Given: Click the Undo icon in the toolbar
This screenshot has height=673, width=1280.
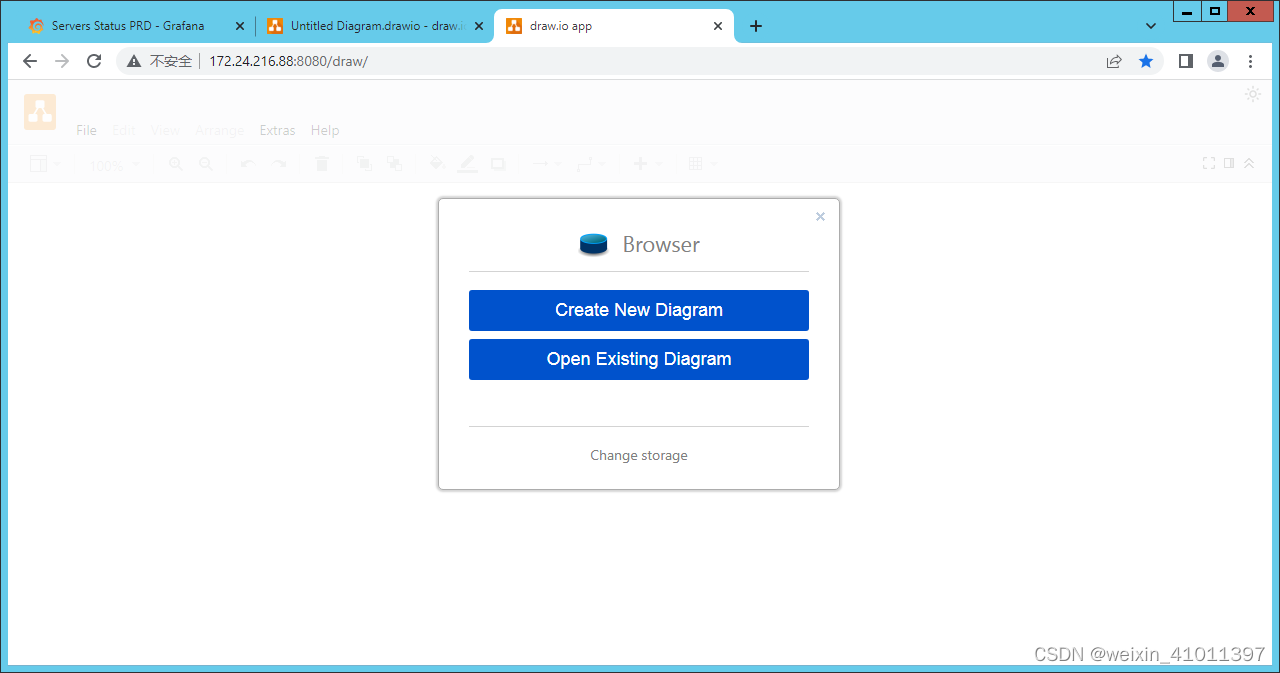Looking at the screenshot, I should tap(247, 163).
